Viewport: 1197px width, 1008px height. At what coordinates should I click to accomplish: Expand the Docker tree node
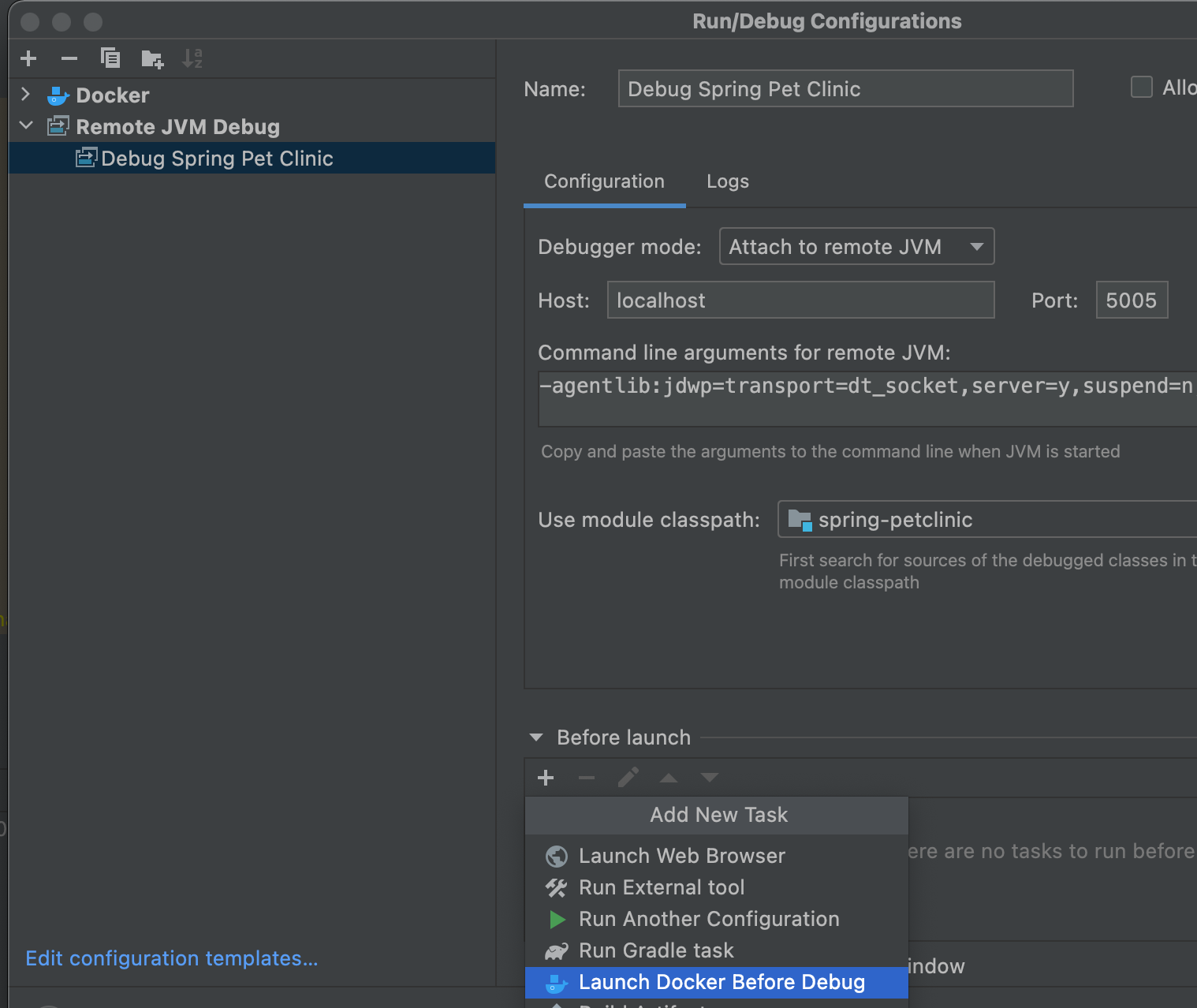[x=25, y=95]
